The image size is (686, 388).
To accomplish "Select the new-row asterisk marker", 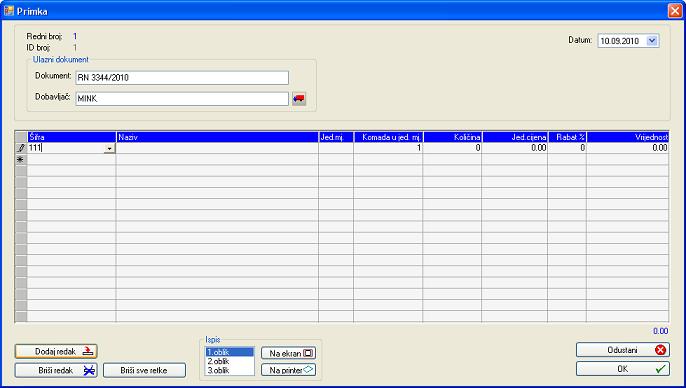I will (21, 160).
